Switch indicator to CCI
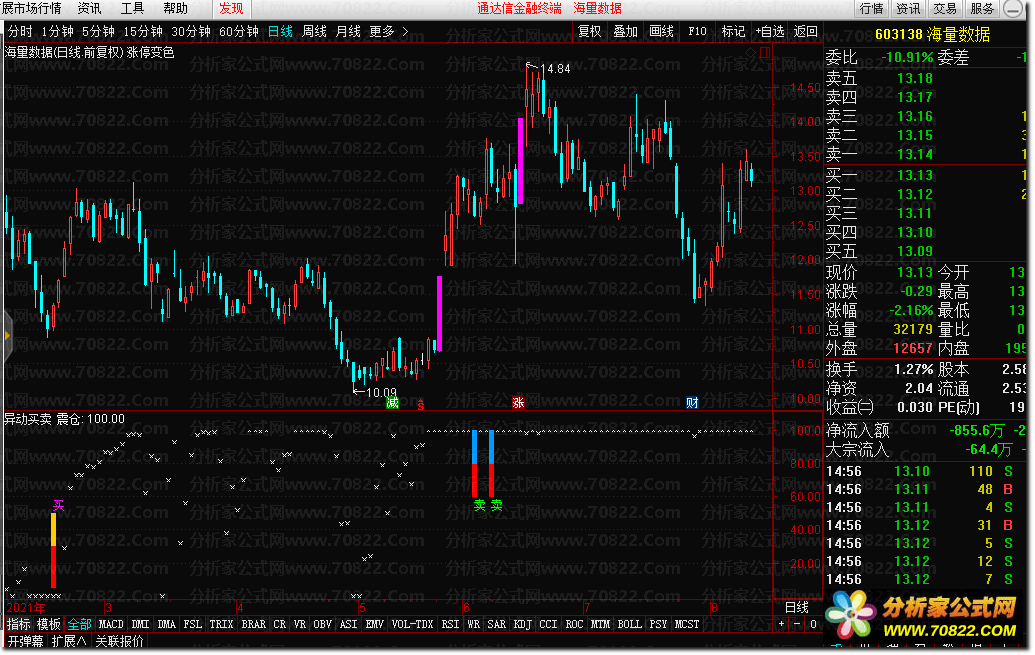The height and width of the screenshot is (655, 1035). coord(548,624)
